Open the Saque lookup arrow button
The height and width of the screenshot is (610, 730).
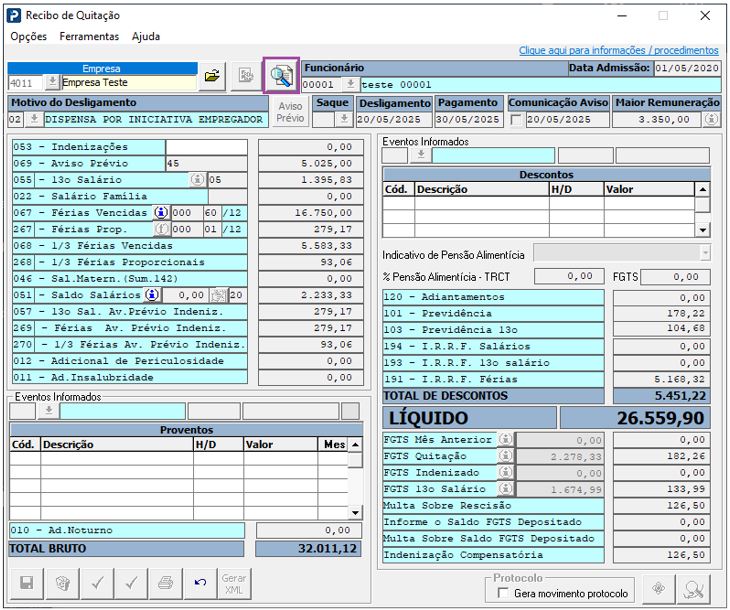tap(344, 119)
